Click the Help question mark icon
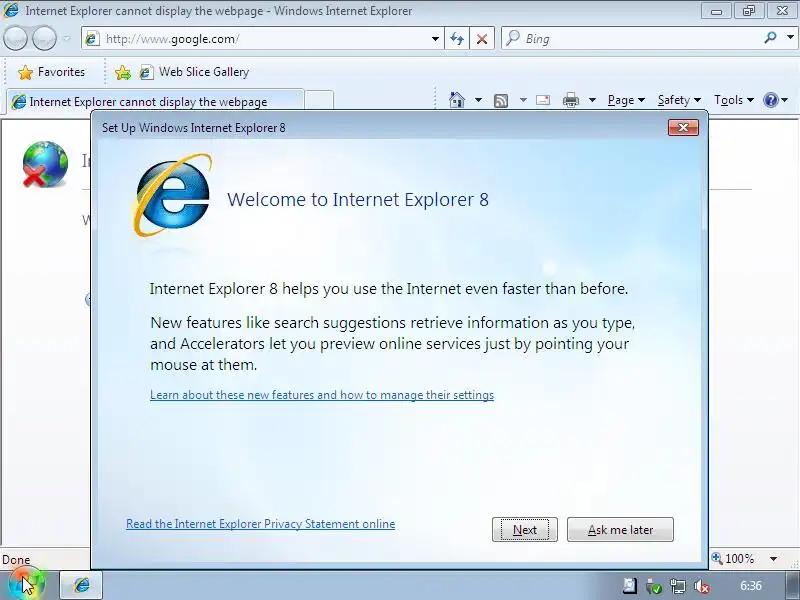 (x=770, y=100)
